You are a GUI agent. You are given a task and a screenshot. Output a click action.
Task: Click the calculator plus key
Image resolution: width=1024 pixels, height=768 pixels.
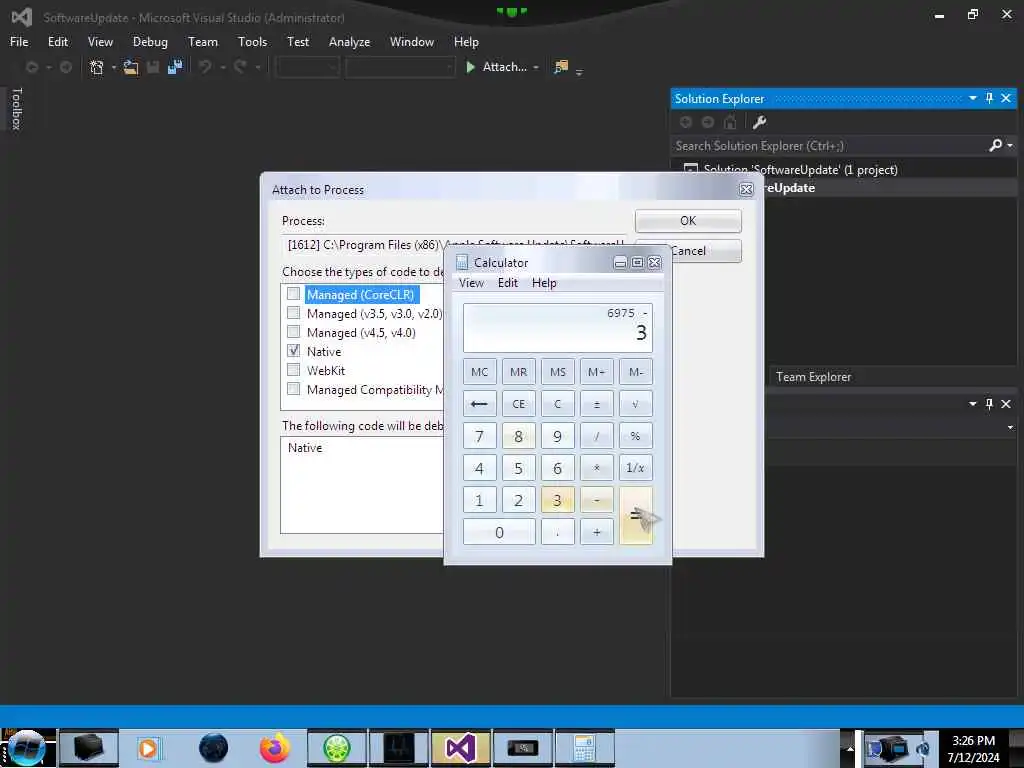596,532
